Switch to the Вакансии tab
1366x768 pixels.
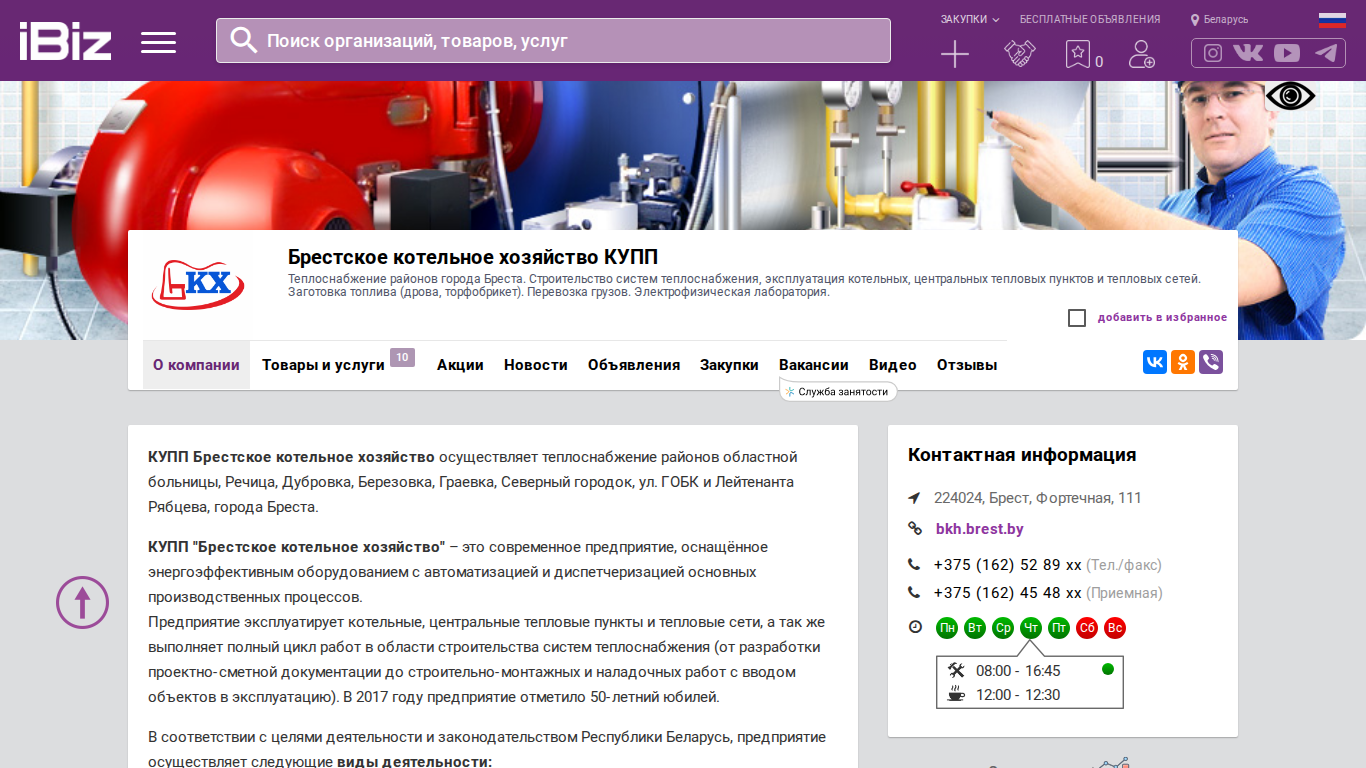pyautogui.click(x=814, y=365)
